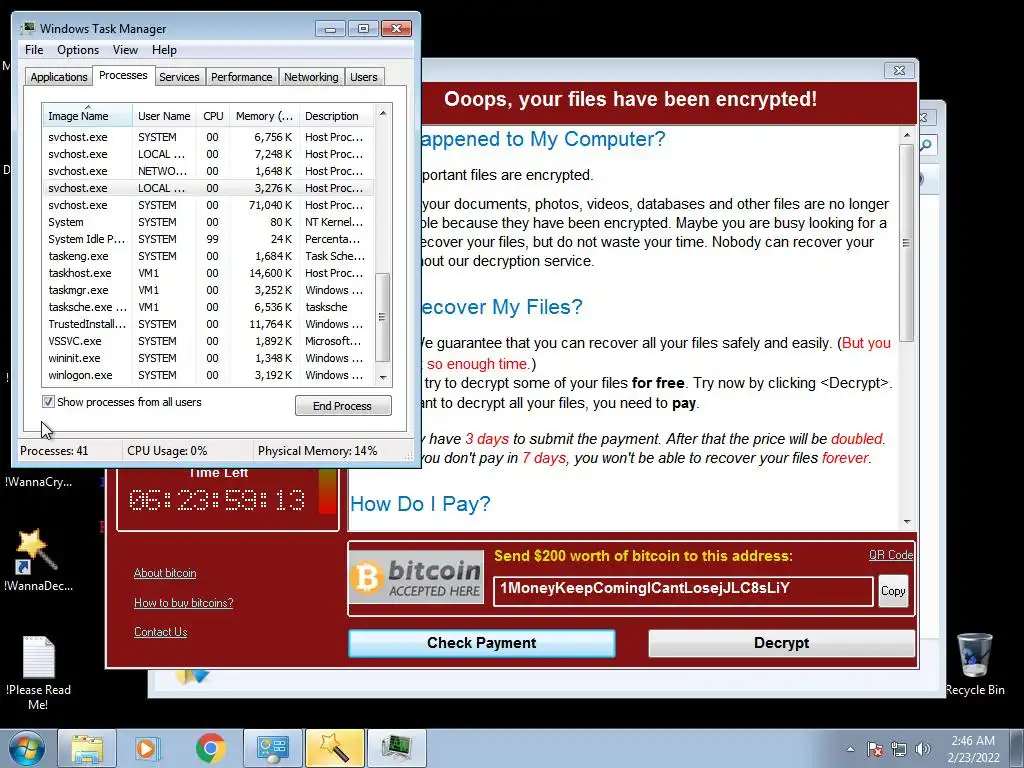
Task: Sort processes by Description column
Action: click(336, 116)
